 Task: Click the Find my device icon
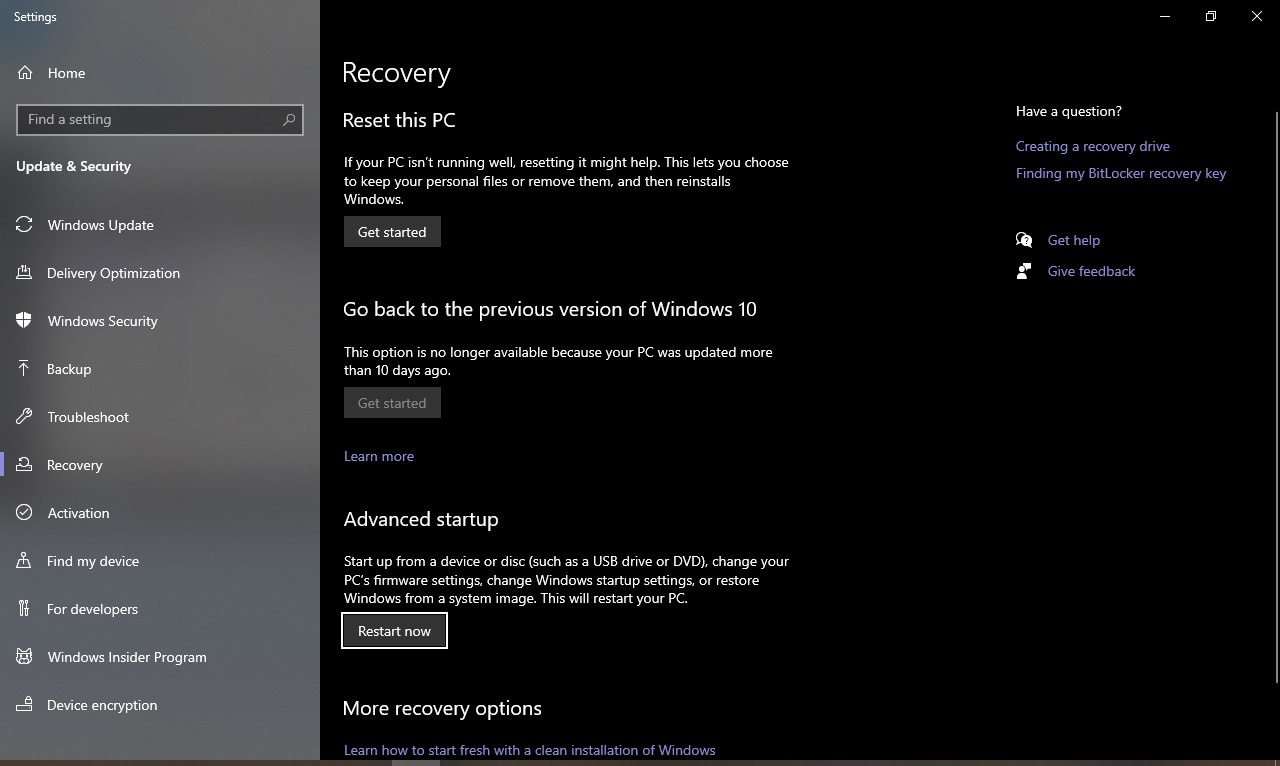click(x=24, y=561)
